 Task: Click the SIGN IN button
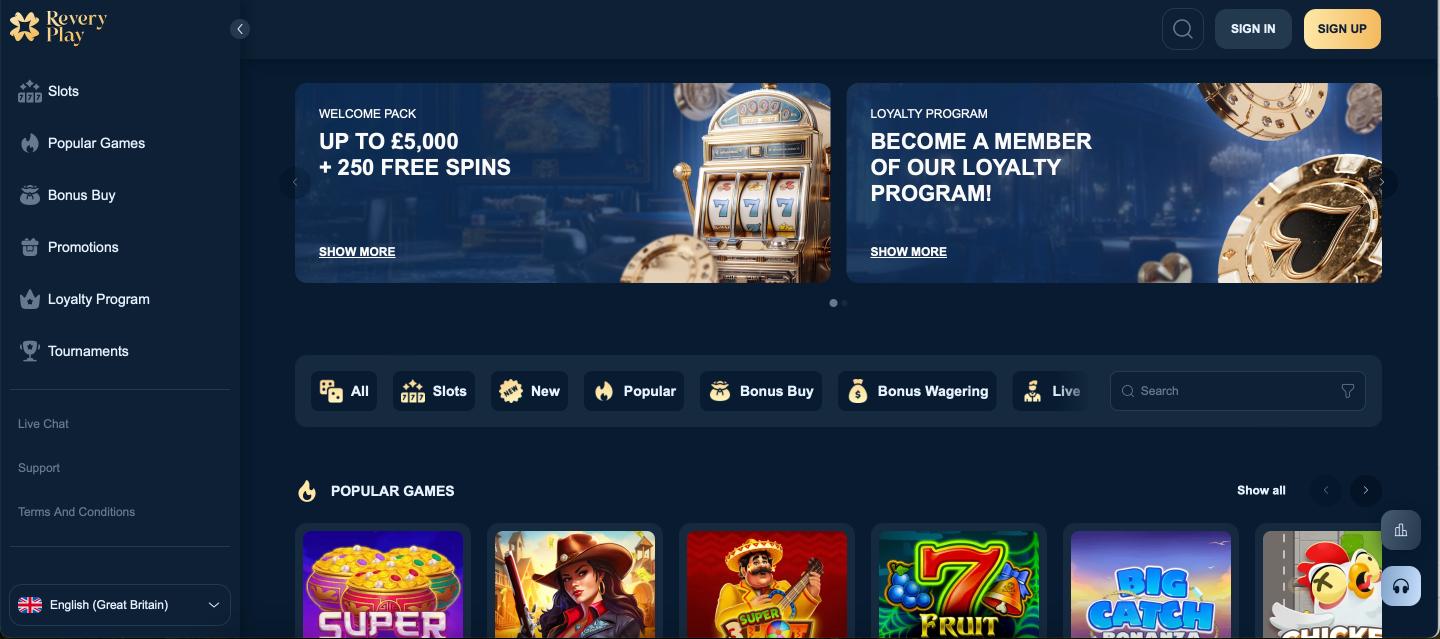[x=1253, y=29]
